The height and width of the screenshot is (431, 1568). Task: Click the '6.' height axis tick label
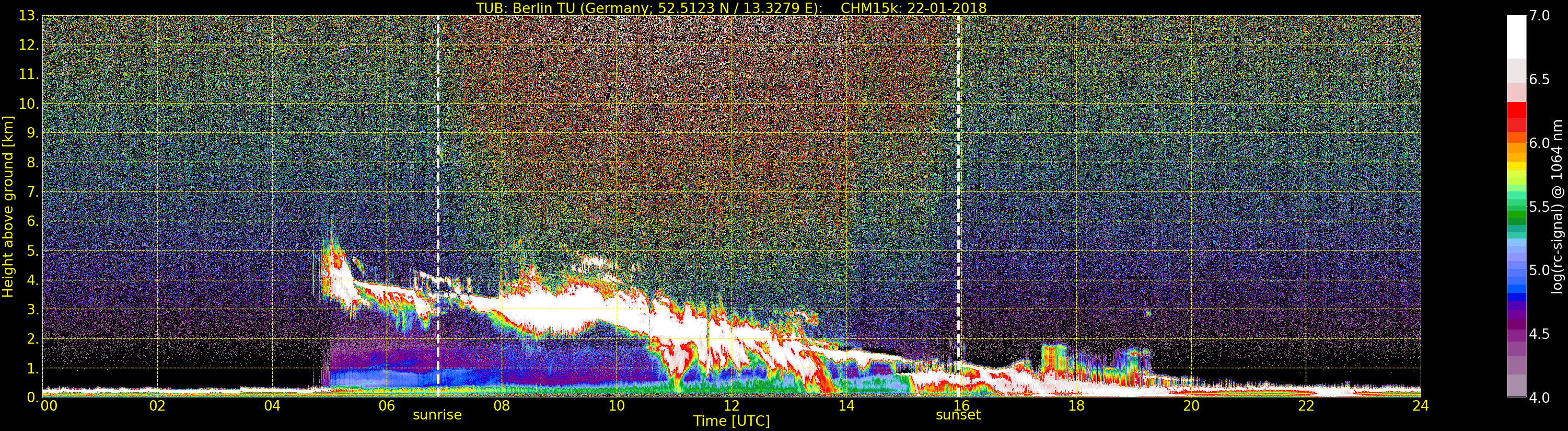click(33, 221)
